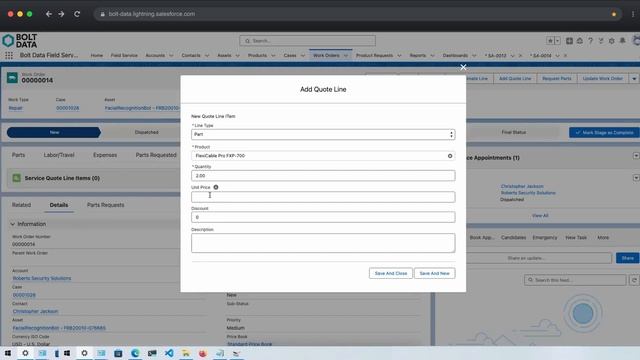Open the Setup gear icon

611,41
